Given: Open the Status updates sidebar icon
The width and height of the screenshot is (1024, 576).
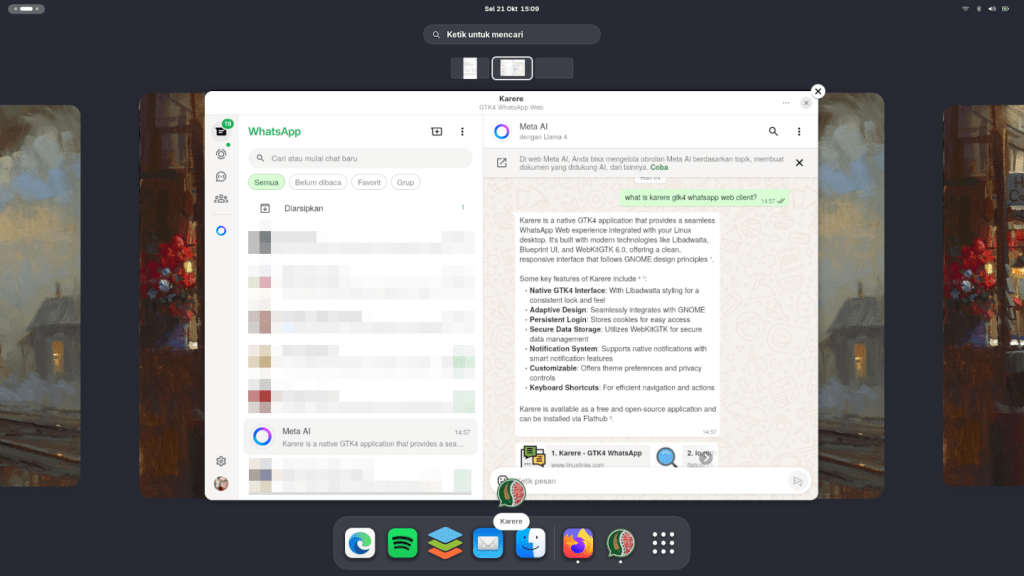Looking at the screenshot, I should pyautogui.click(x=219, y=152).
